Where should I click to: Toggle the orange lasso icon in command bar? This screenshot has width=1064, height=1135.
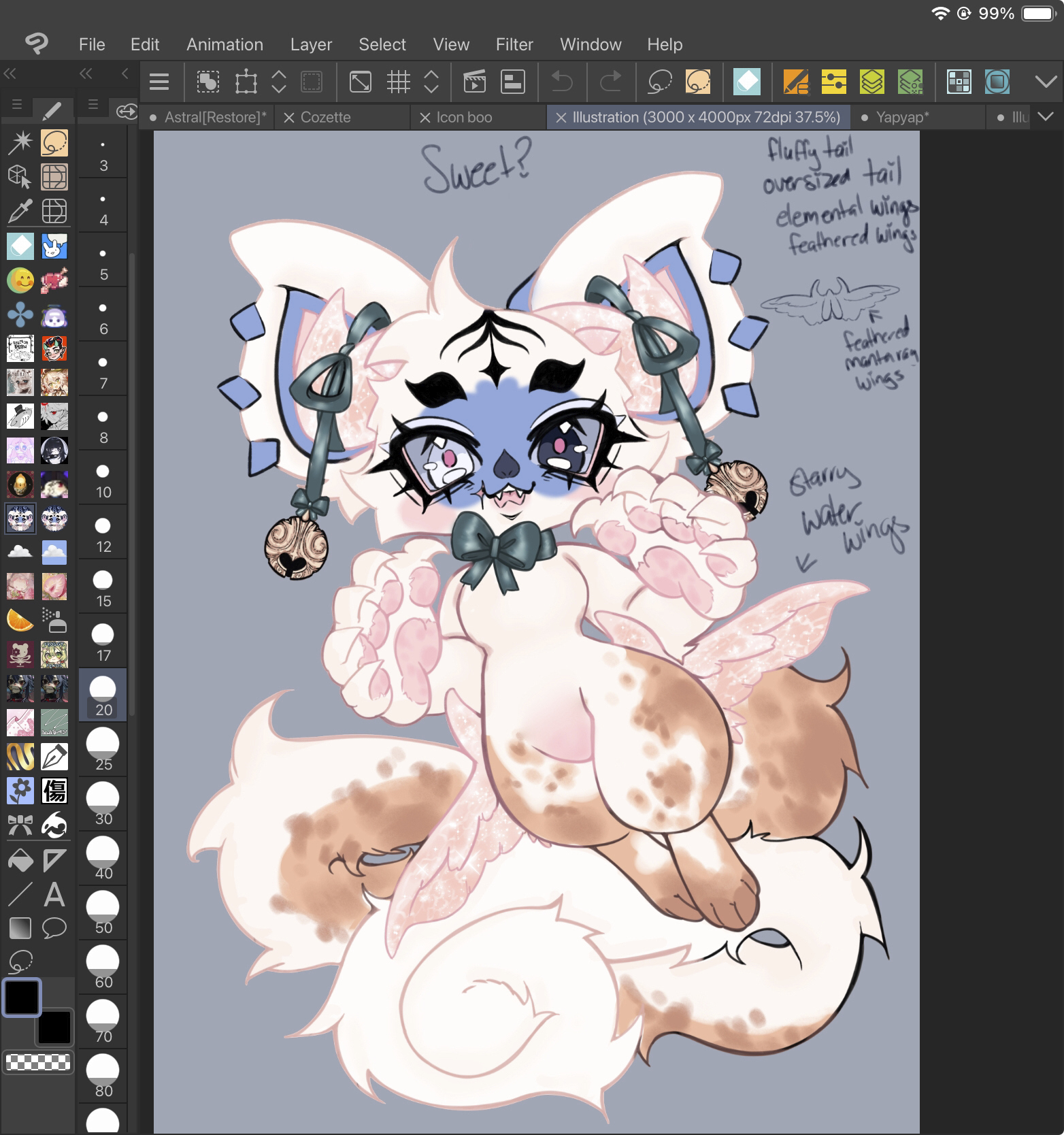tap(698, 82)
